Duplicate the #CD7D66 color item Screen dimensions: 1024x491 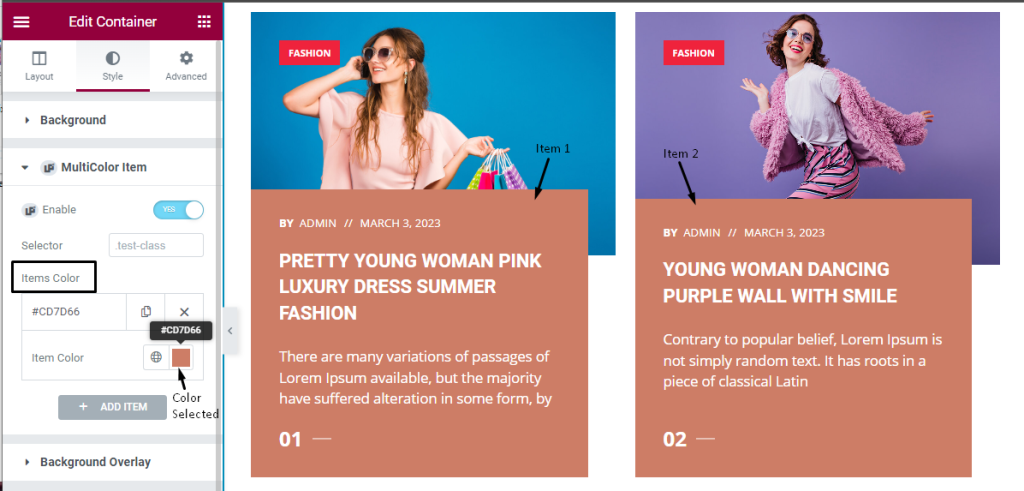[x=146, y=312]
